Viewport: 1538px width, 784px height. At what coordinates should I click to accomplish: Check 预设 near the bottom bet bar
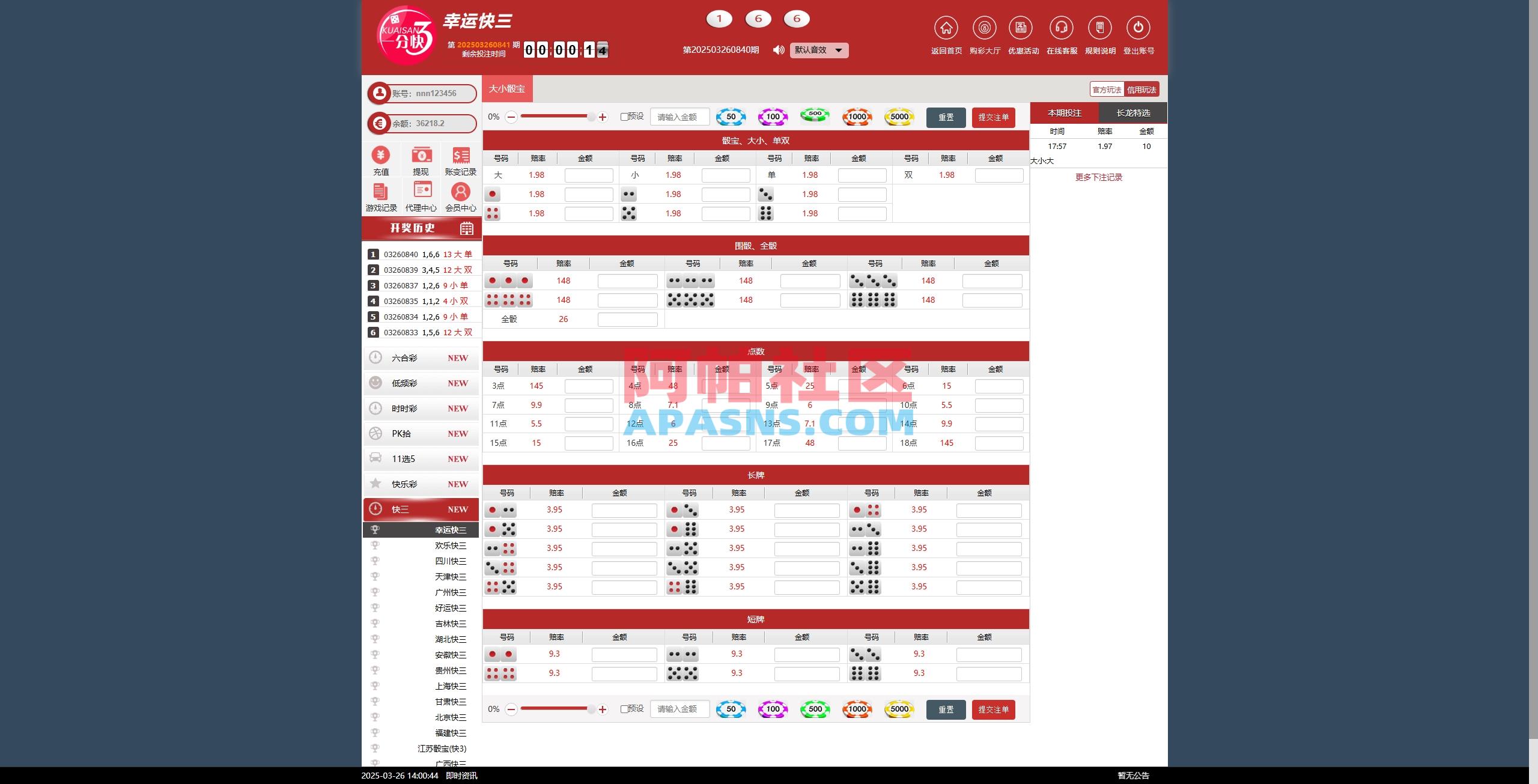(624, 709)
